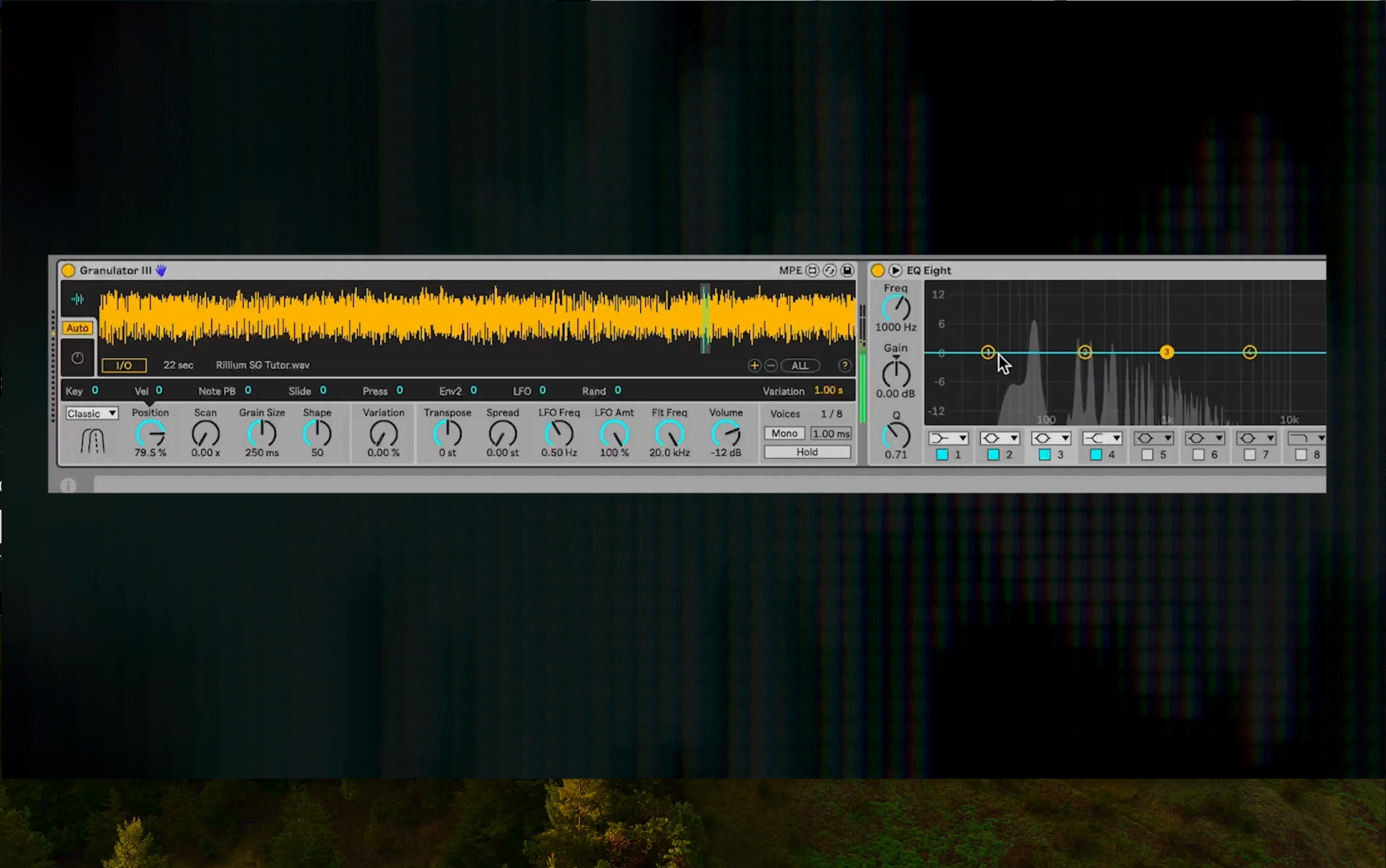Image resolution: width=1386 pixels, height=868 pixels.
Task: Click the Volume knob
Action: (726, 434)
